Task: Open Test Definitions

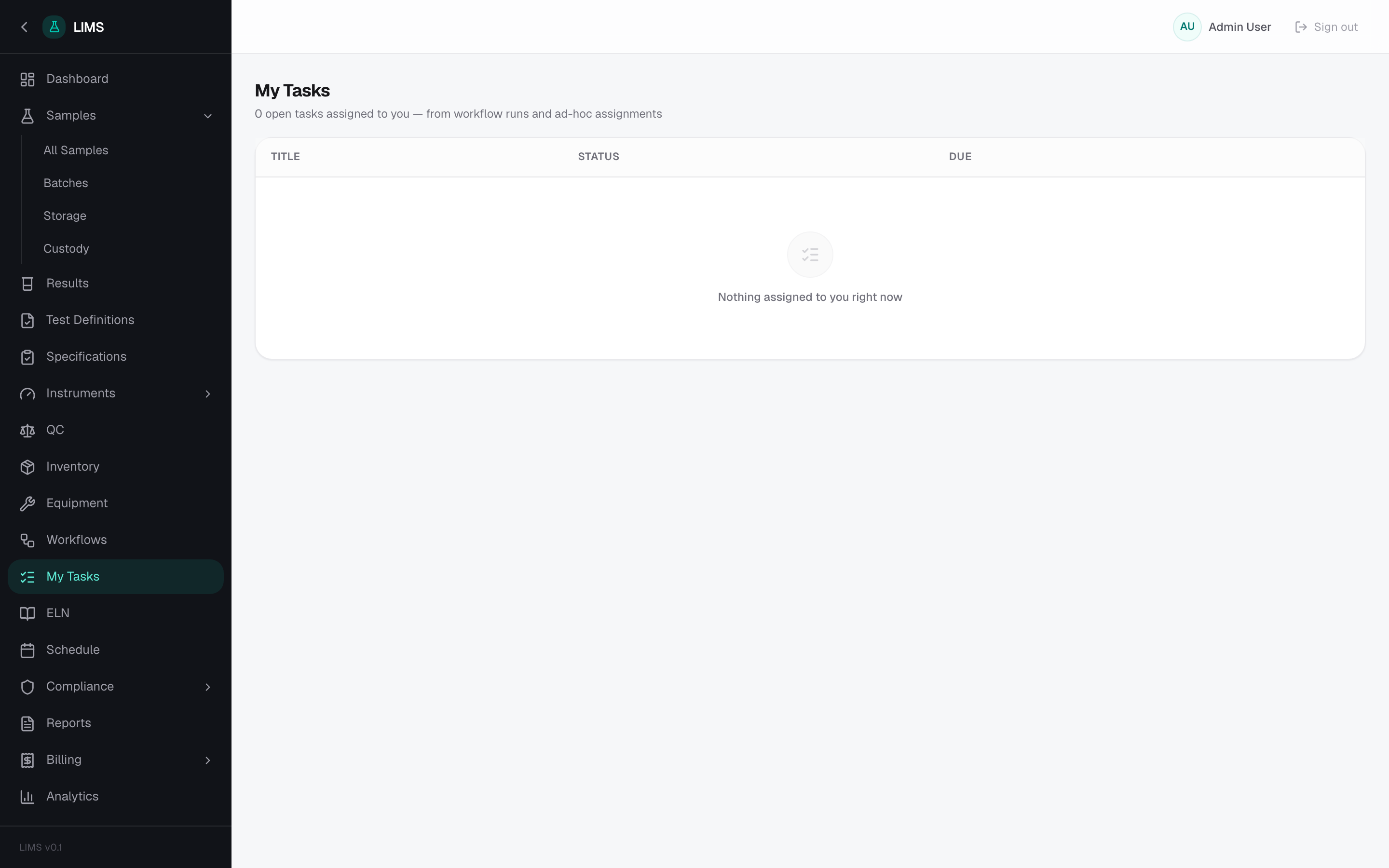Action: [x=115, y=320]
